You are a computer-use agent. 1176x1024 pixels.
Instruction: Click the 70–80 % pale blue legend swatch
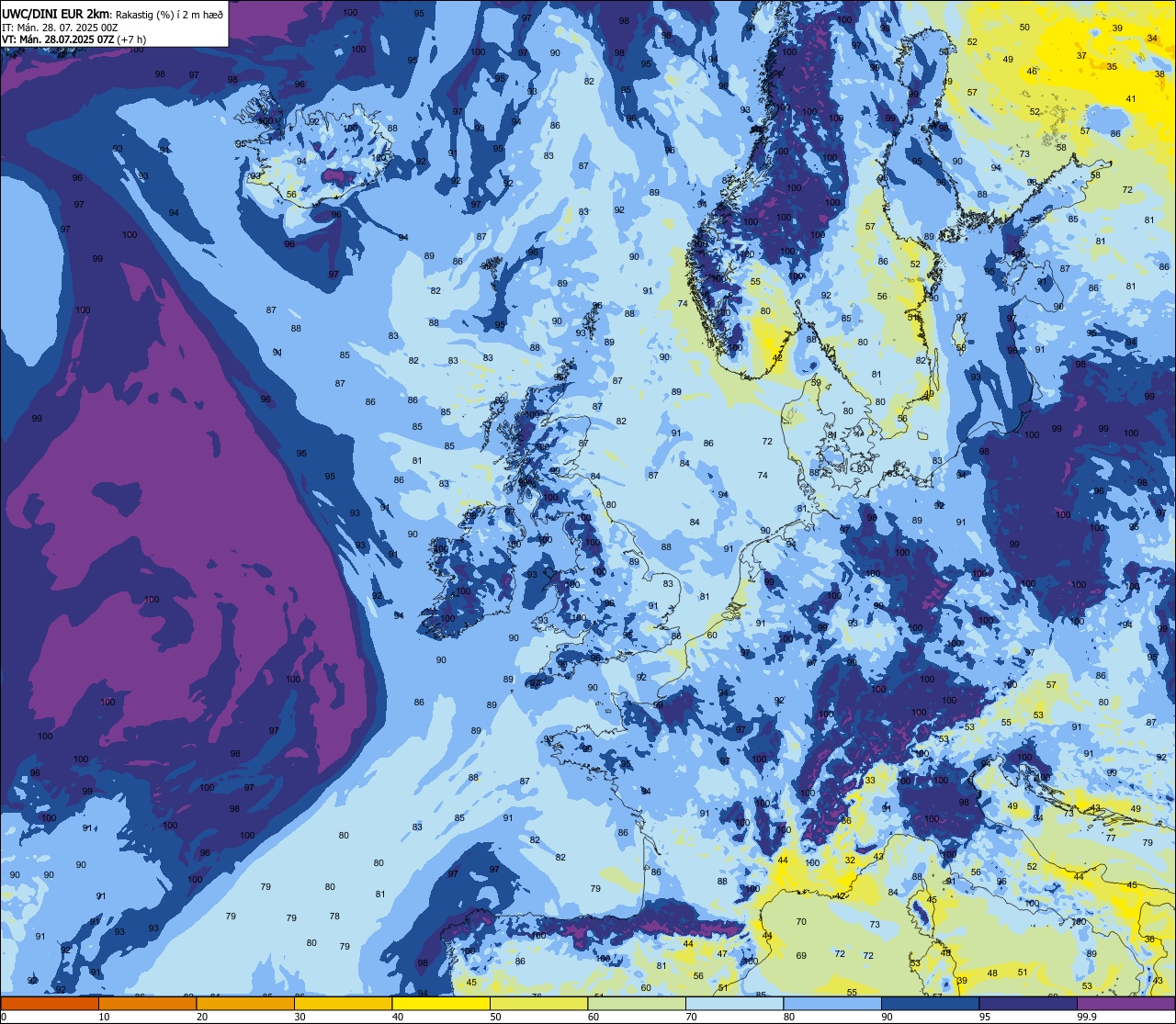click(x=734, y=1003)
